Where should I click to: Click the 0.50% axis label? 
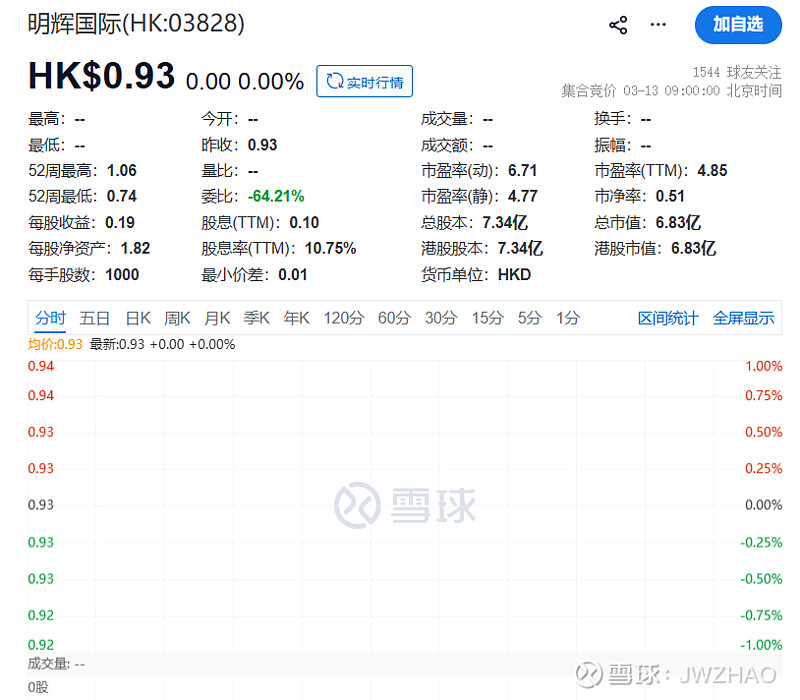(763, 432)
